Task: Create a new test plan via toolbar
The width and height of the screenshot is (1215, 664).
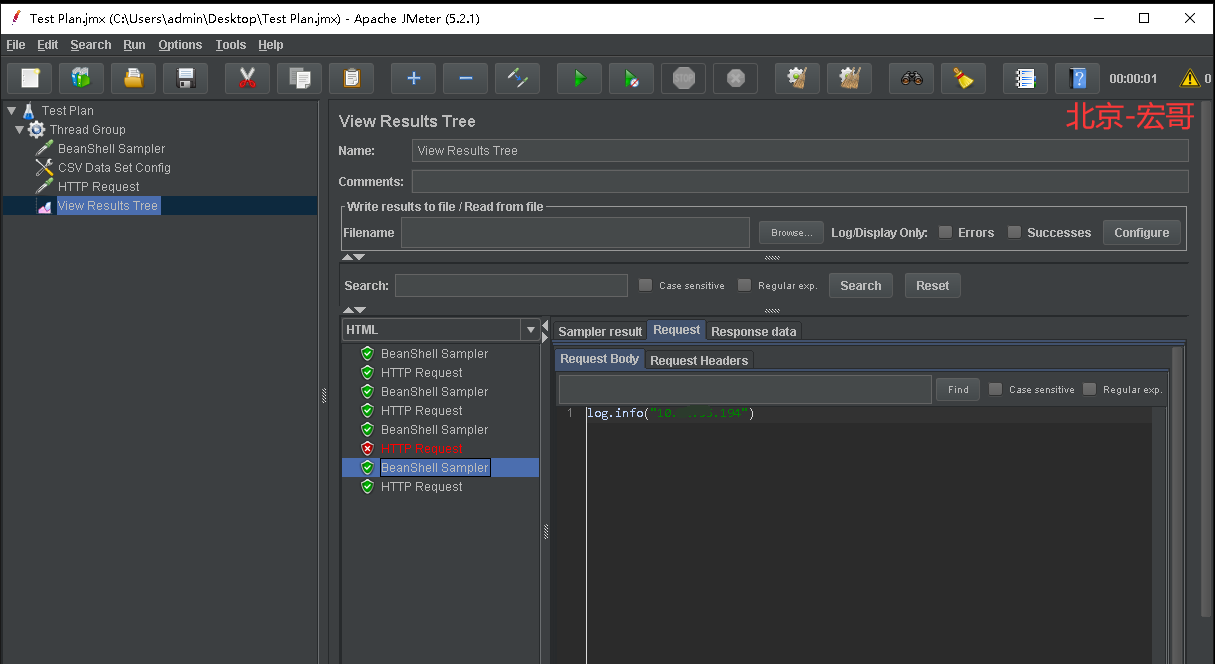Action: click(x=30, y=78)
